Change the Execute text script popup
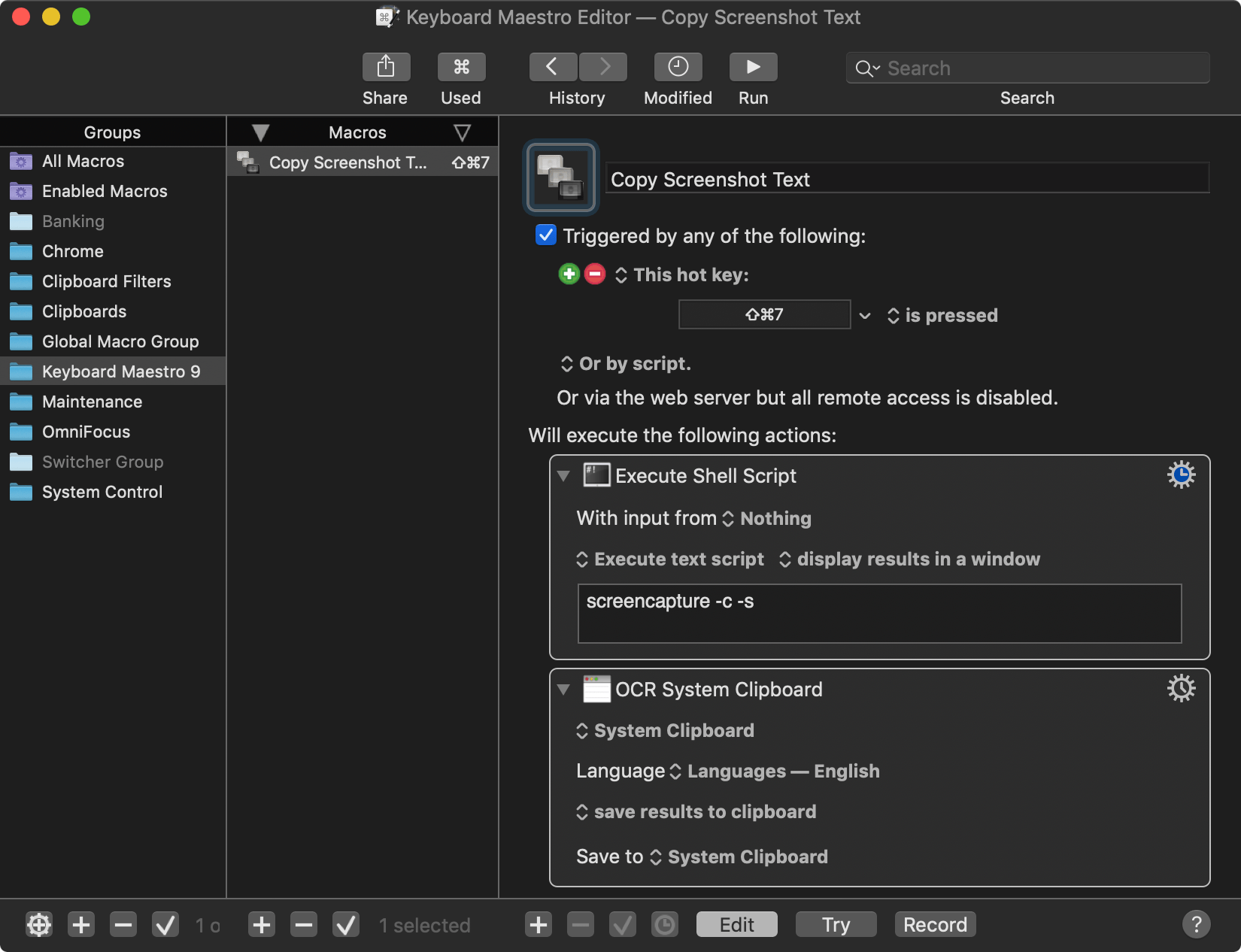The image size is (1241, 952). tap(670, 559)
